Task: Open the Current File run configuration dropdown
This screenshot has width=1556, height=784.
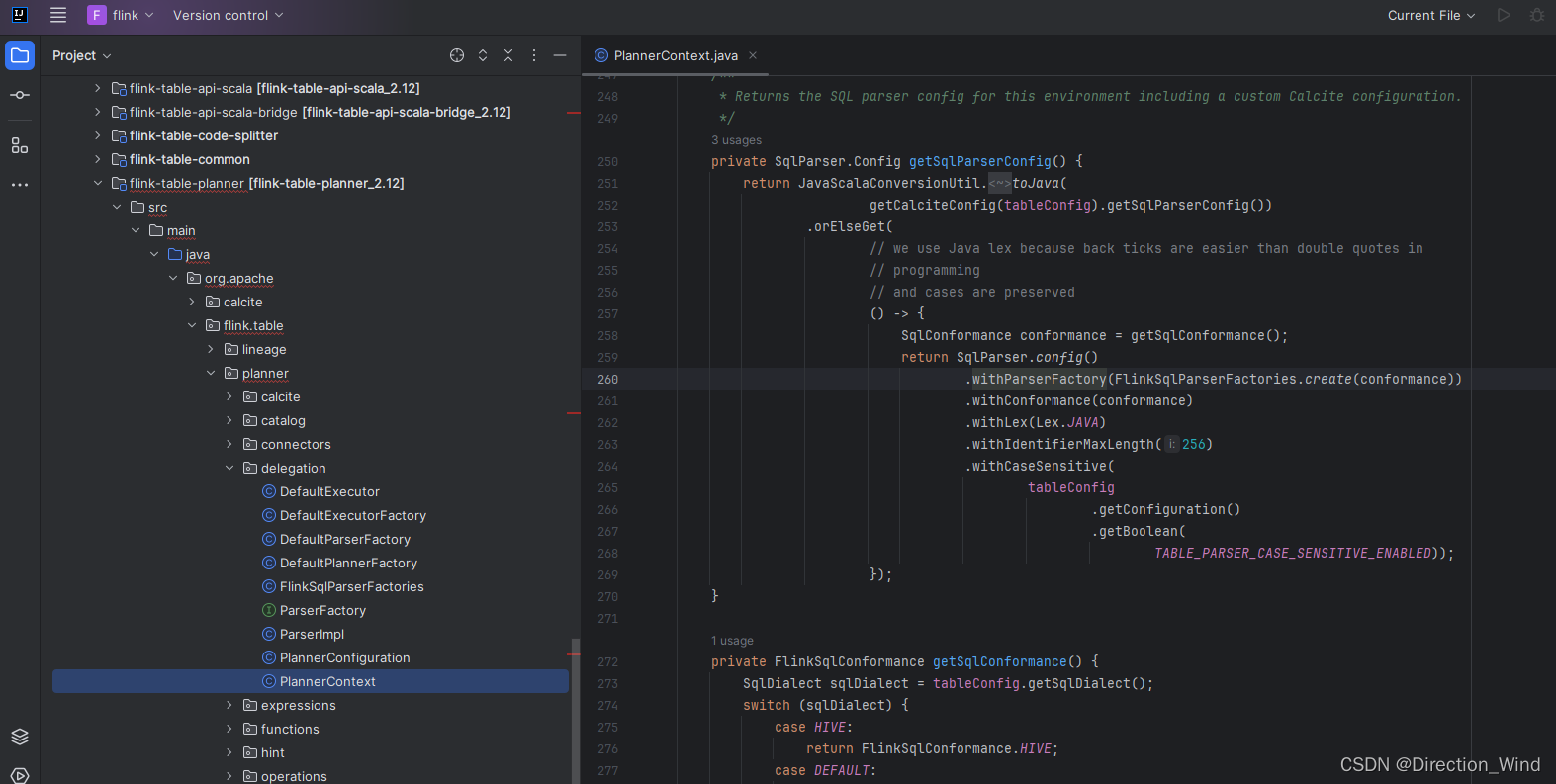Action: point(1431,15)
